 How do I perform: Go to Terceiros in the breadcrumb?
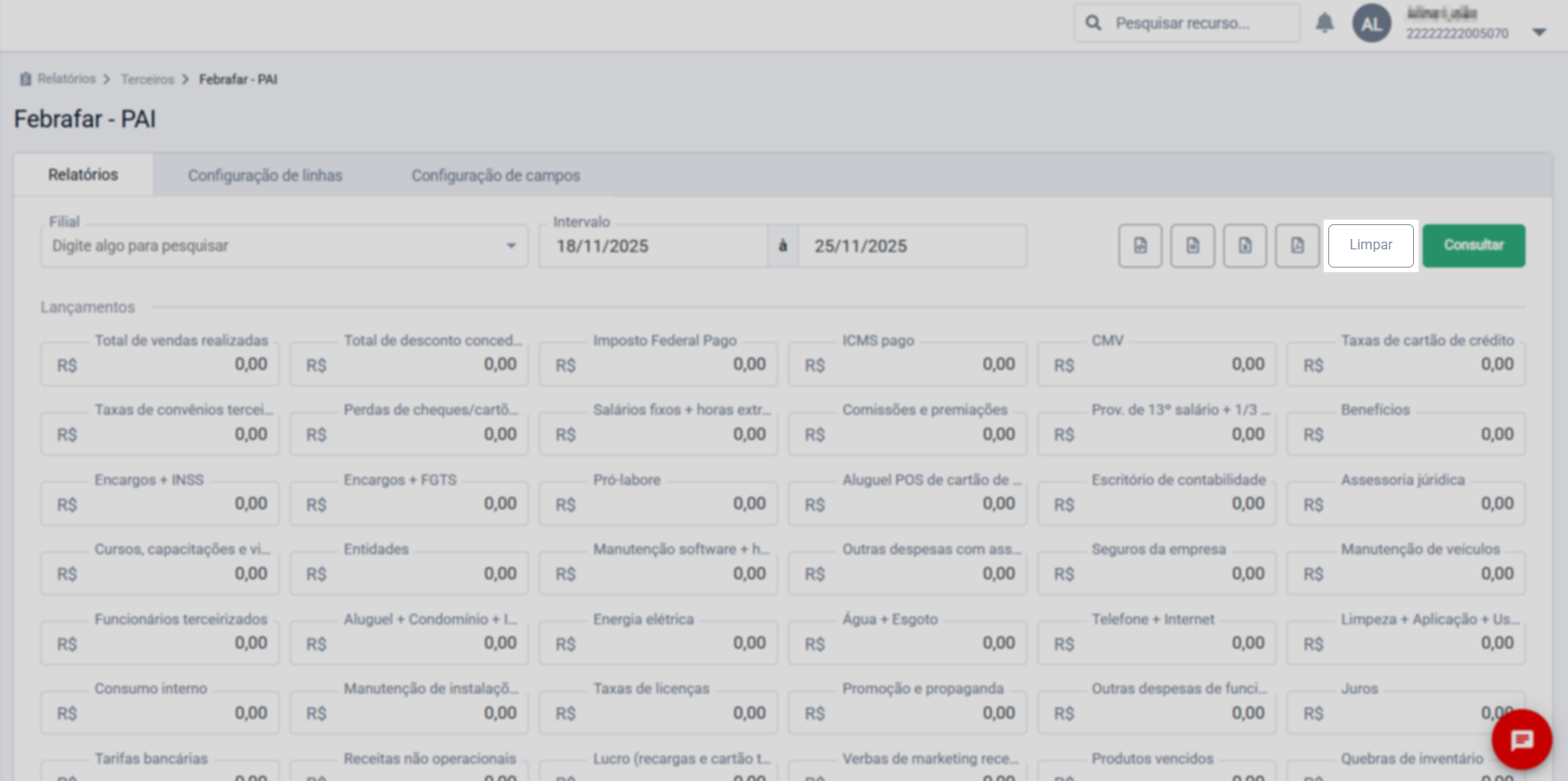pos(147,80)
